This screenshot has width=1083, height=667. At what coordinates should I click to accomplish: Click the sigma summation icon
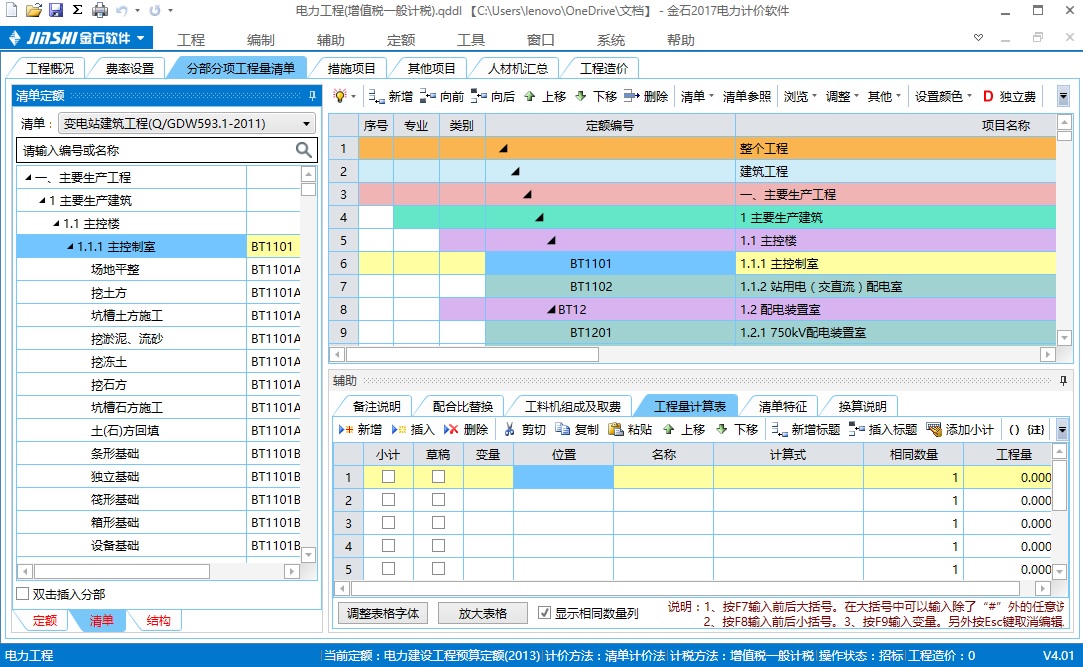click(77, 10)
